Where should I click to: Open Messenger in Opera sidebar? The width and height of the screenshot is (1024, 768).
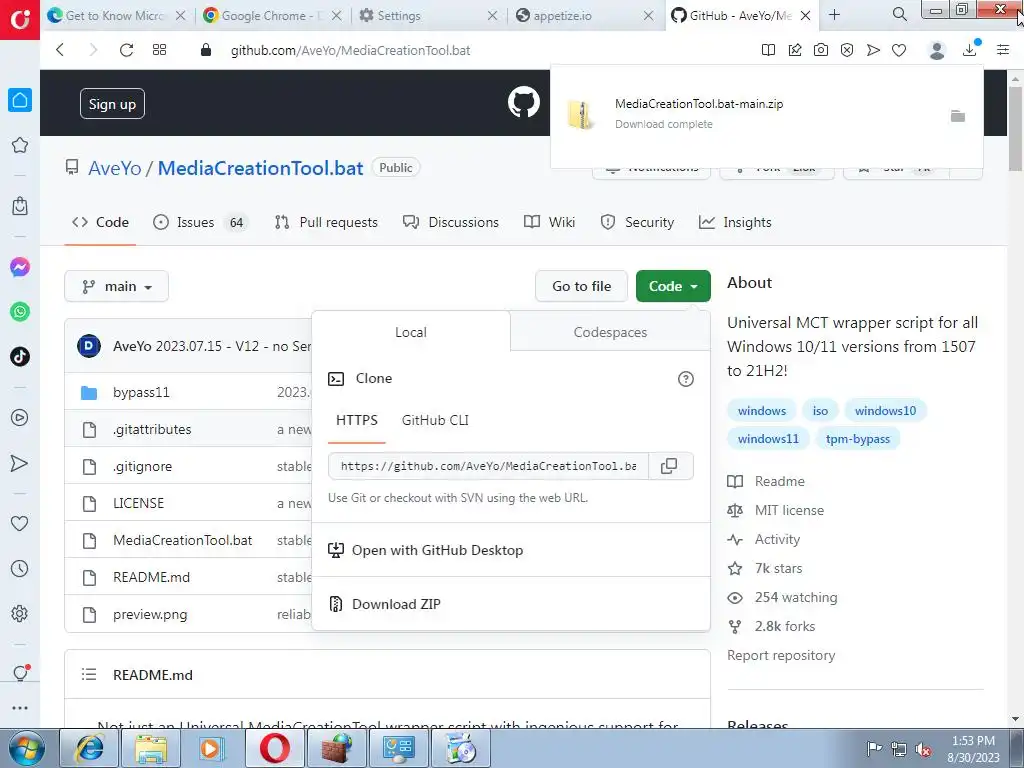pyautogui.click(x=20, y=267)
